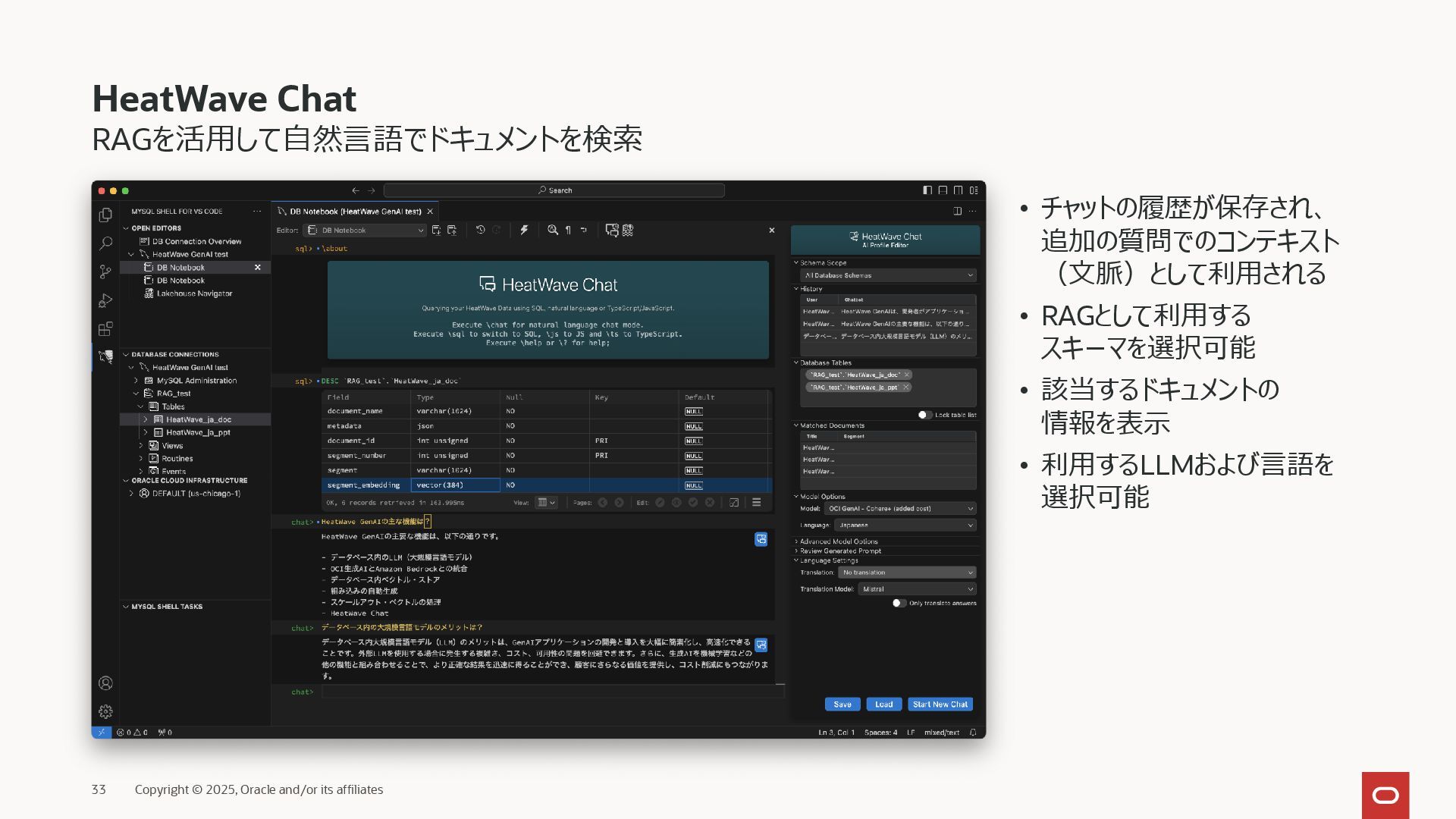The height and width of the screenshot is (819, 1456).
Task: Click the result grid menu icon
Action: pos(756,502)
